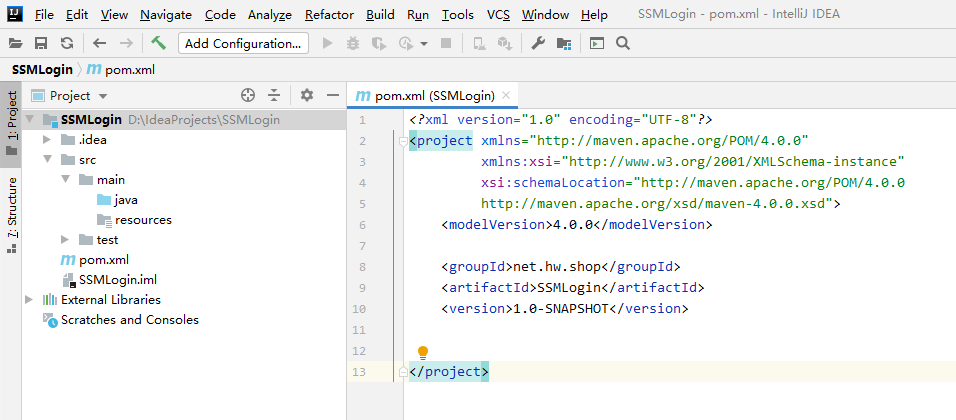Open the File menu
This screenshot has height=420, width=956.
[45, 15]
